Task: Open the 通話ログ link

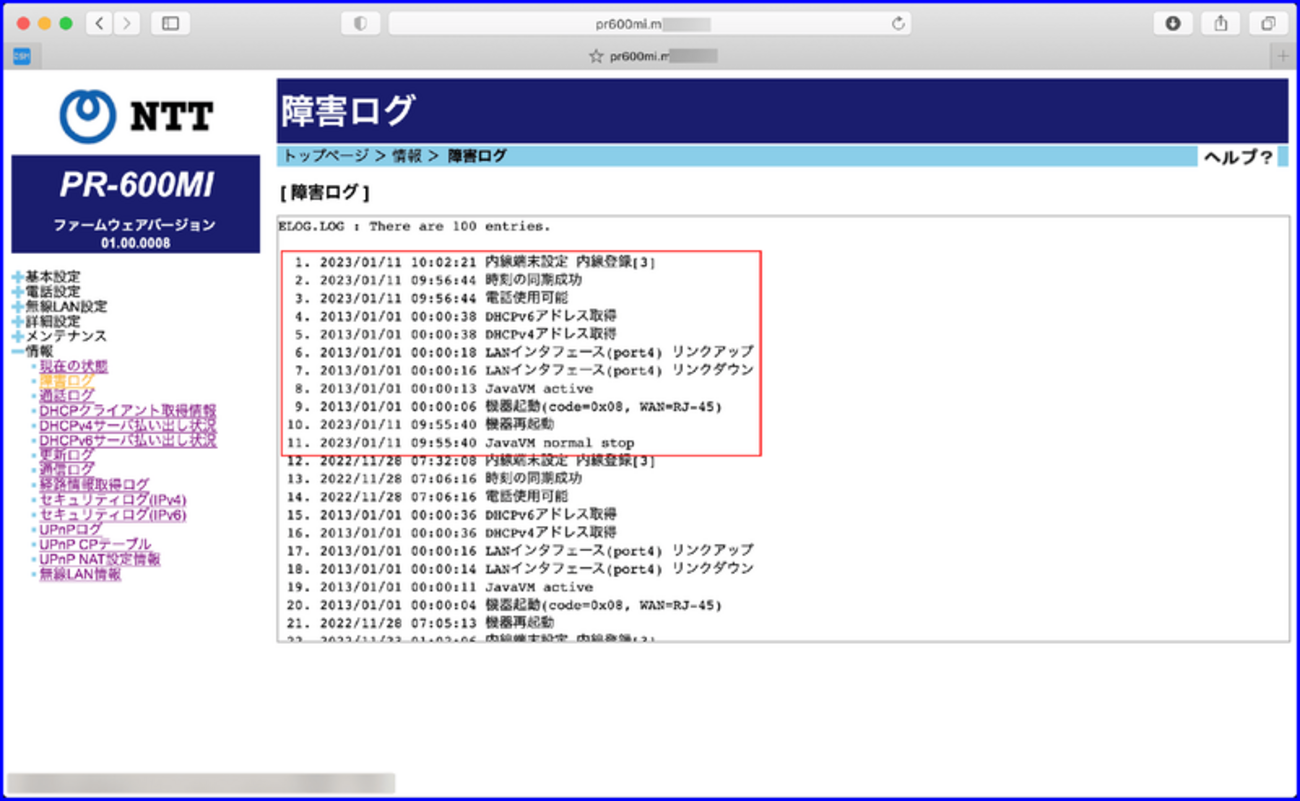Action: [x=67, y=396]
